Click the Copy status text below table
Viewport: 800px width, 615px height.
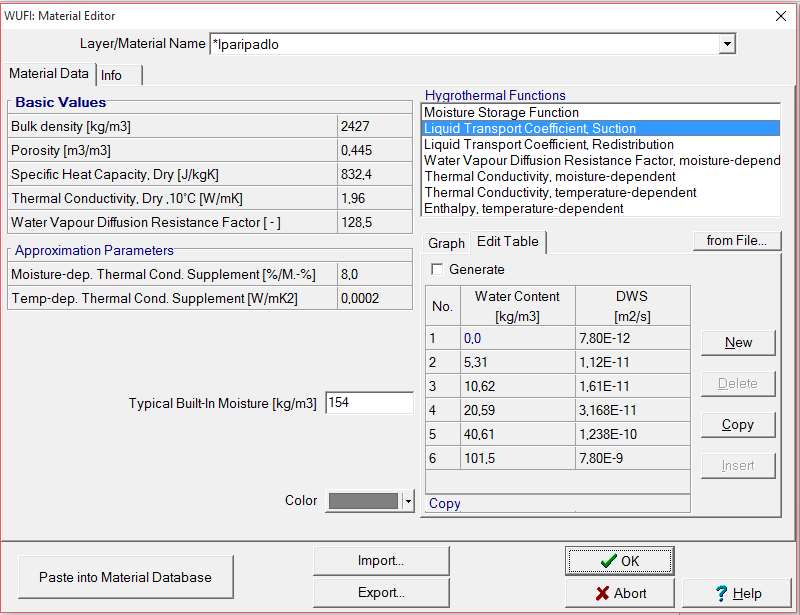tap(445, 503)
